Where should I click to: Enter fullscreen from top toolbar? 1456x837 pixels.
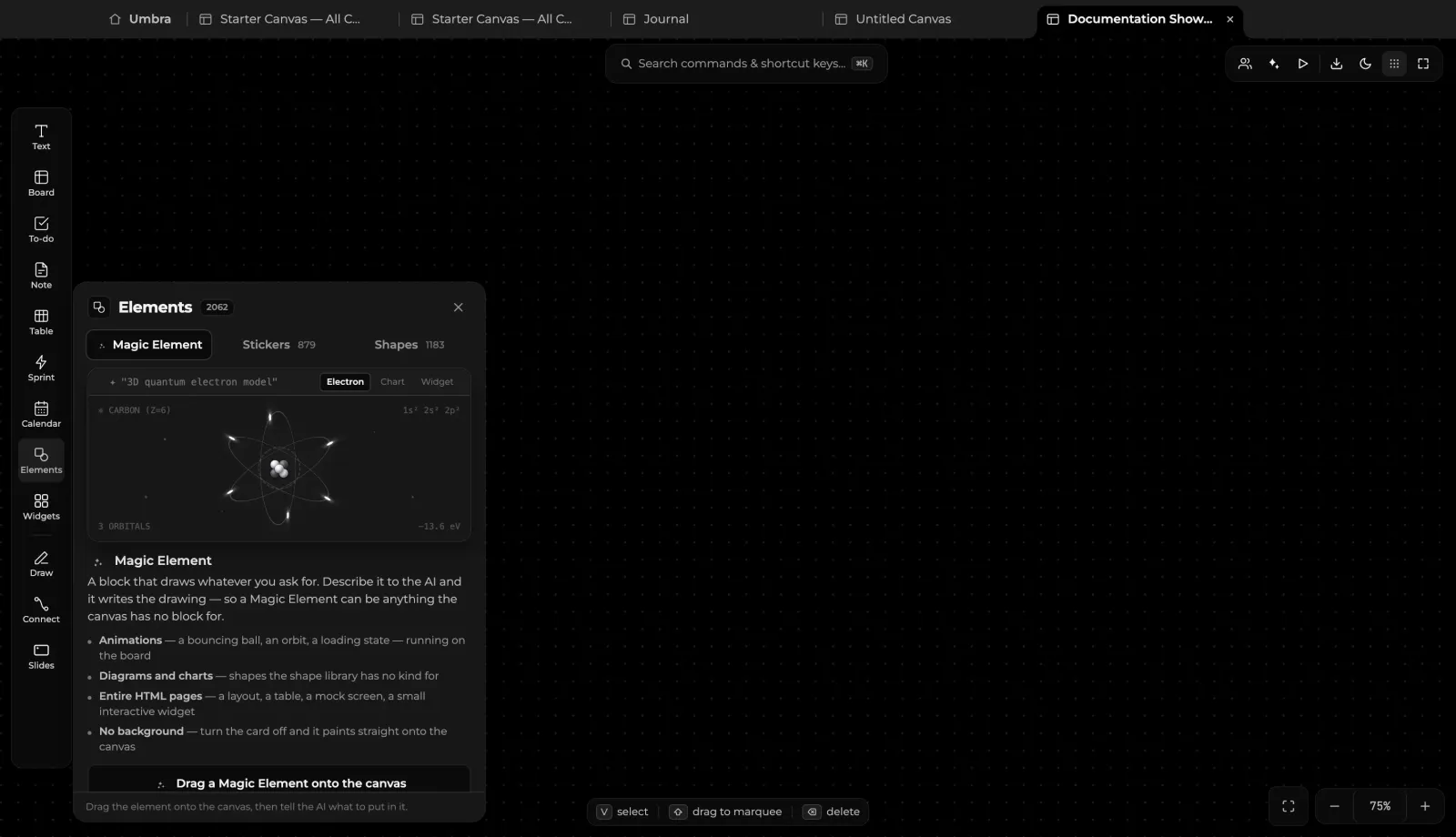click(x=1423, y=64)
